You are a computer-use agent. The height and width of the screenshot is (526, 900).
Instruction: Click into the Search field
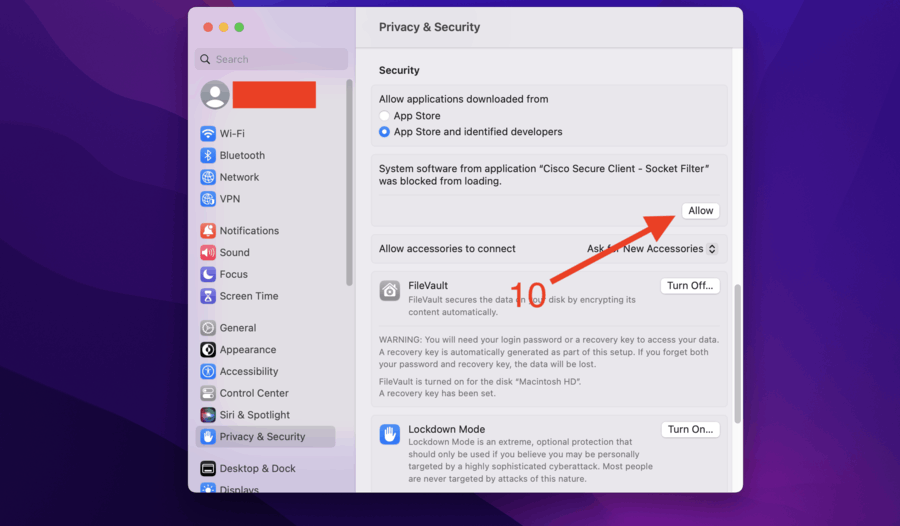click(271, 59)
